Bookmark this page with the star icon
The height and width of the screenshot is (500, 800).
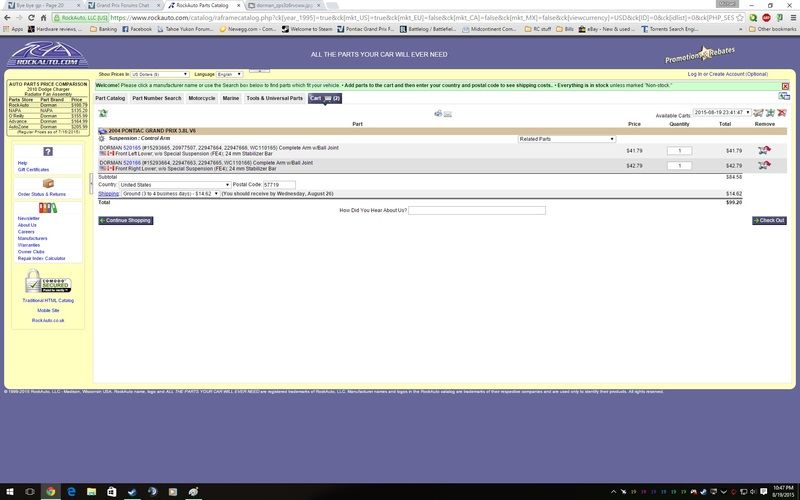point(739,17)
